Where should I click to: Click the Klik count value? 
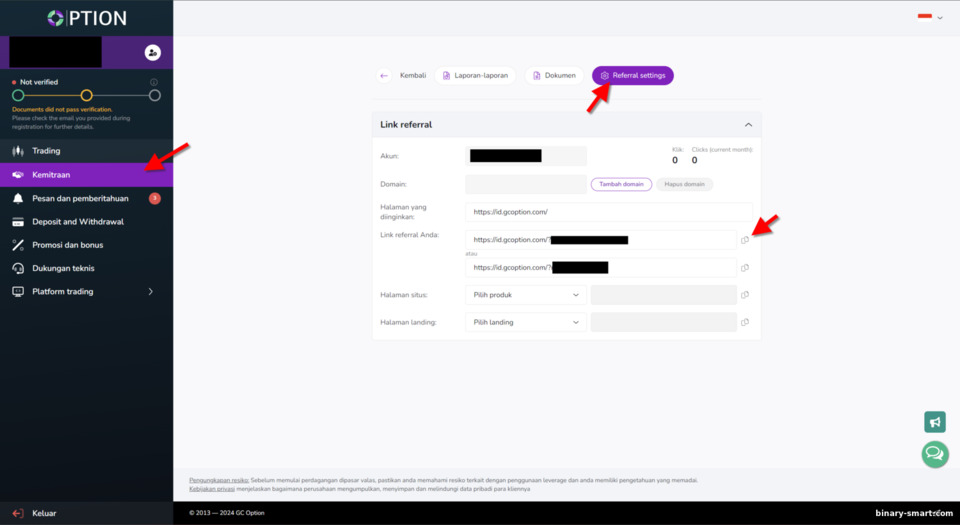675,160
